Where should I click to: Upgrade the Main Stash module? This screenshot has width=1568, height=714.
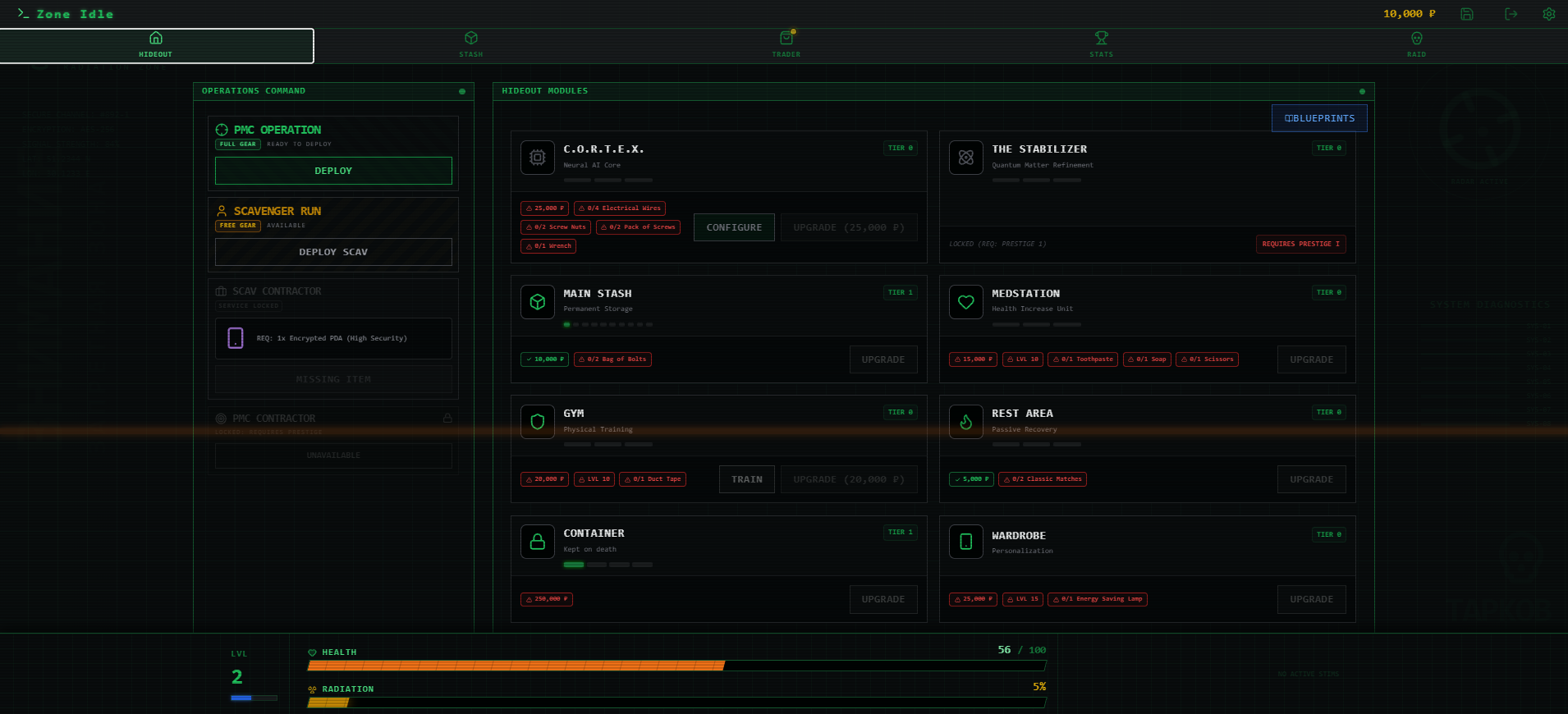pyautogui.click(x=883, y=359)
